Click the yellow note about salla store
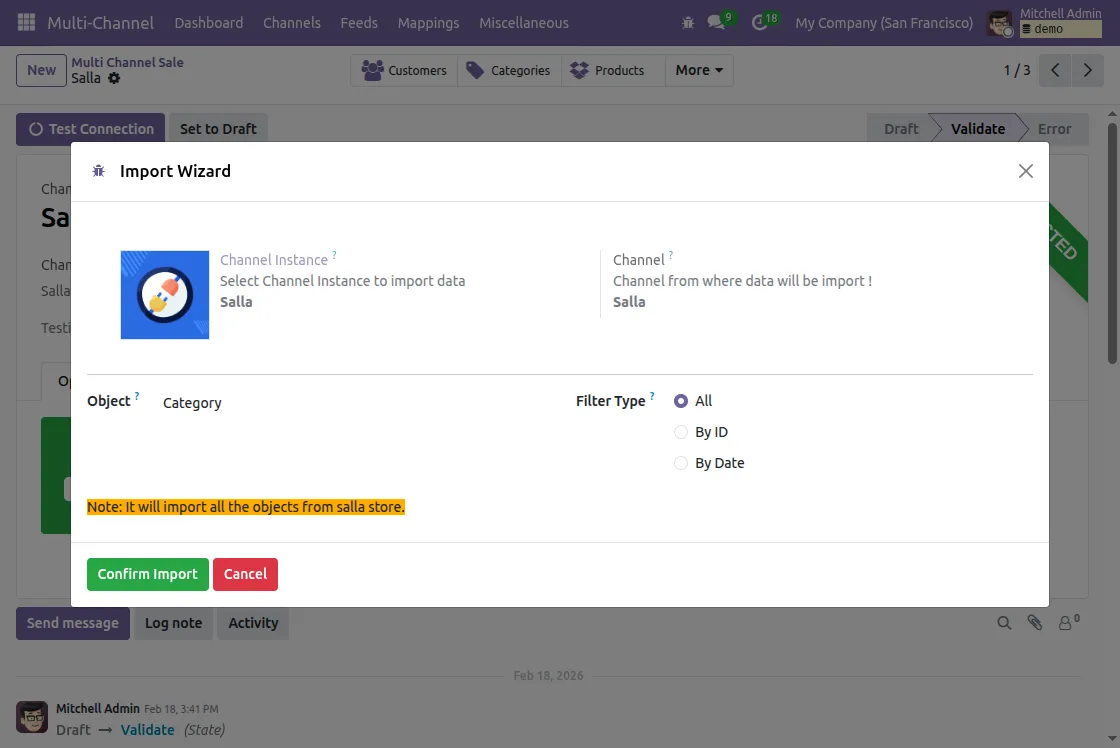The width and height of the screenshot is (1120, 748). pos(246,507)
